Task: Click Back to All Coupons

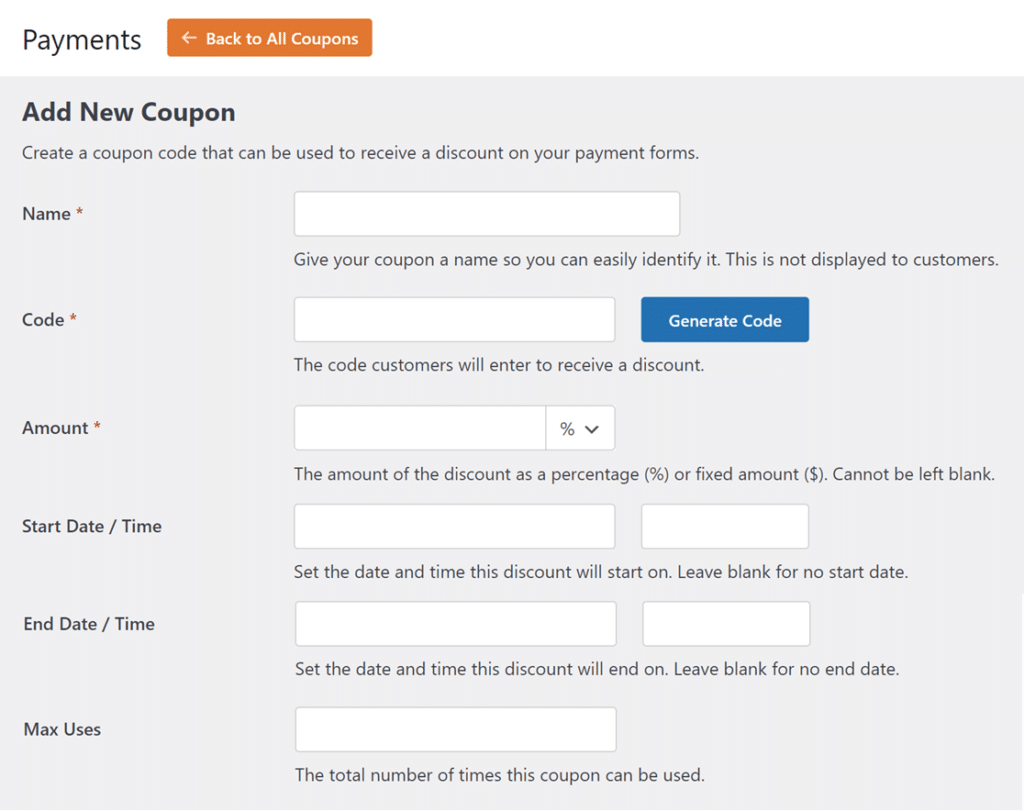Action: (x=270, y=38)
